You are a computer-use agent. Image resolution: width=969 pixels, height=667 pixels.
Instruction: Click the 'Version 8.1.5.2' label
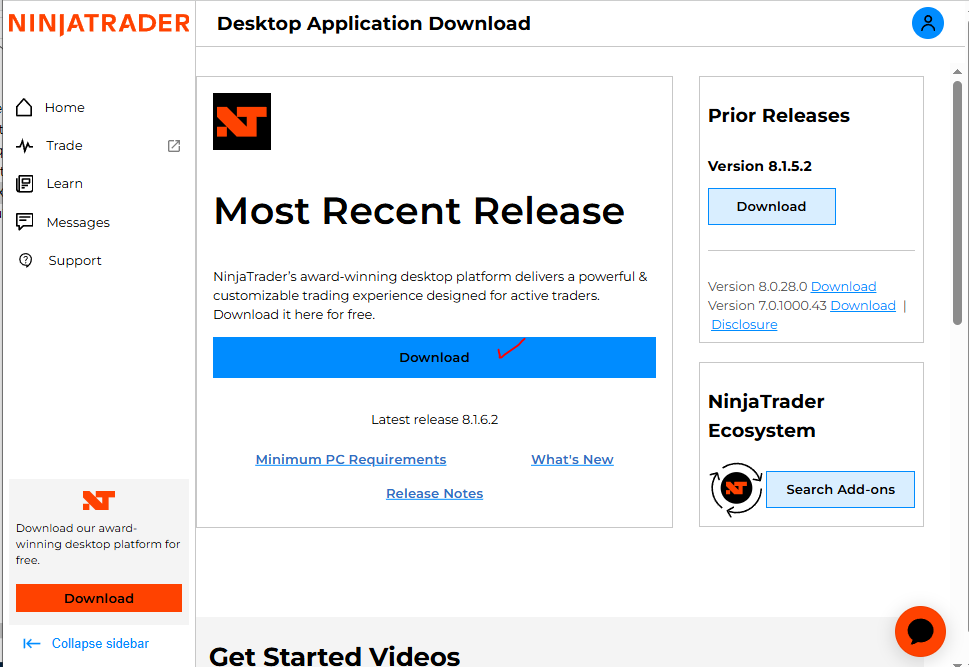(x=760, y=166)
